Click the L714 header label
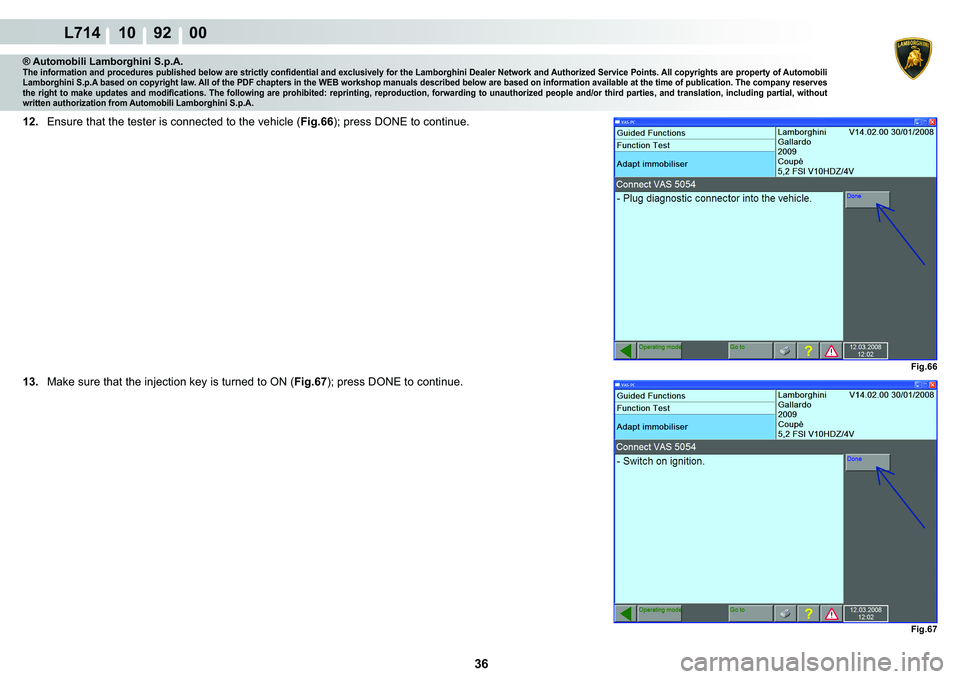Screen dimensions: 960x679 click(82, 32)
